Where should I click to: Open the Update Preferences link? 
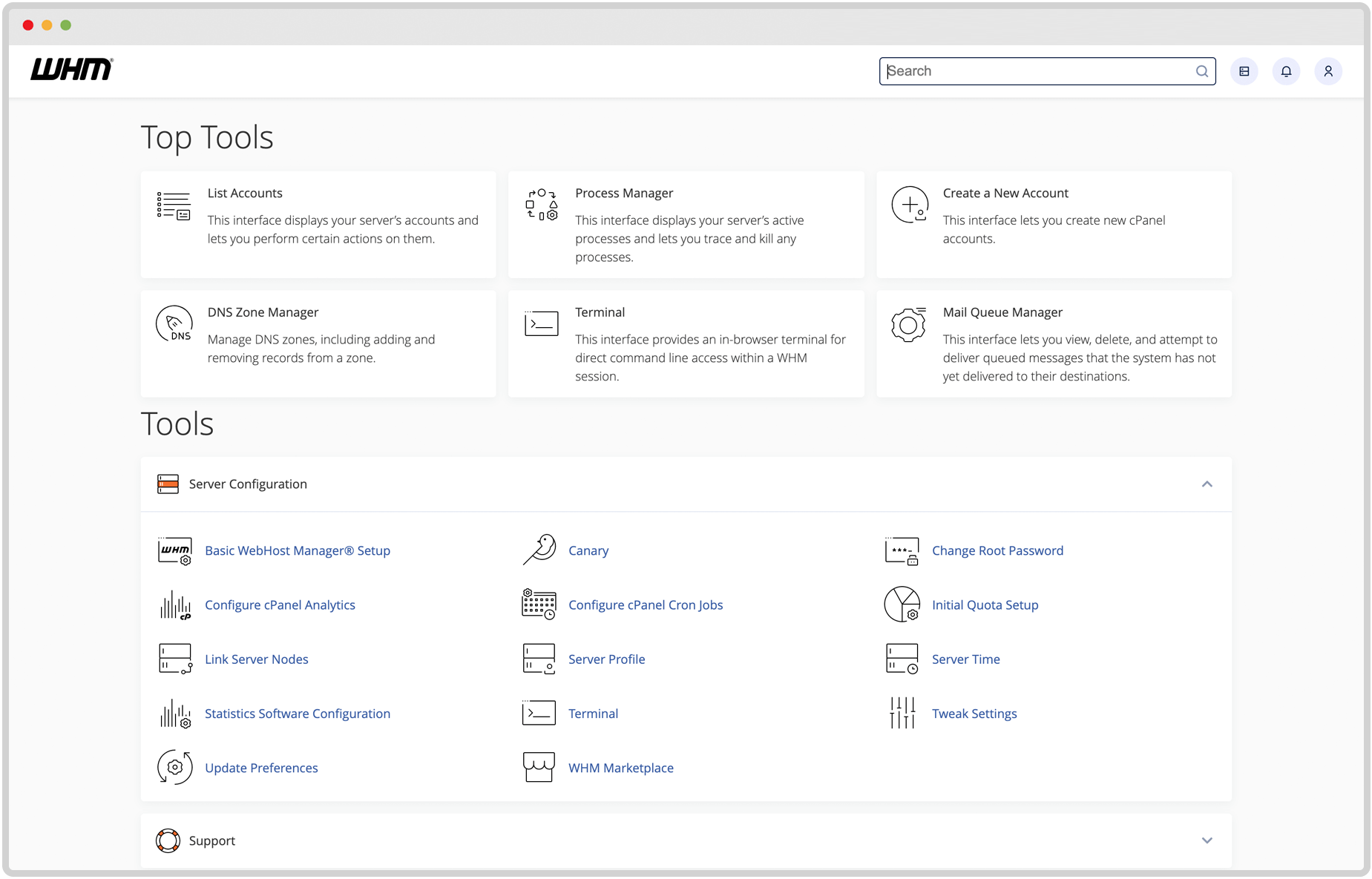[261, 768]
